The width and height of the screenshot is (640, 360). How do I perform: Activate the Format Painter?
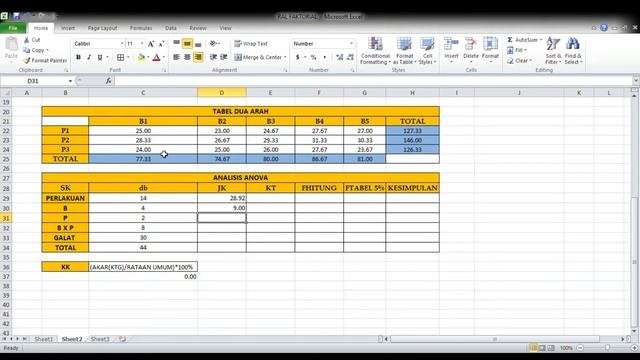point(45,60)
